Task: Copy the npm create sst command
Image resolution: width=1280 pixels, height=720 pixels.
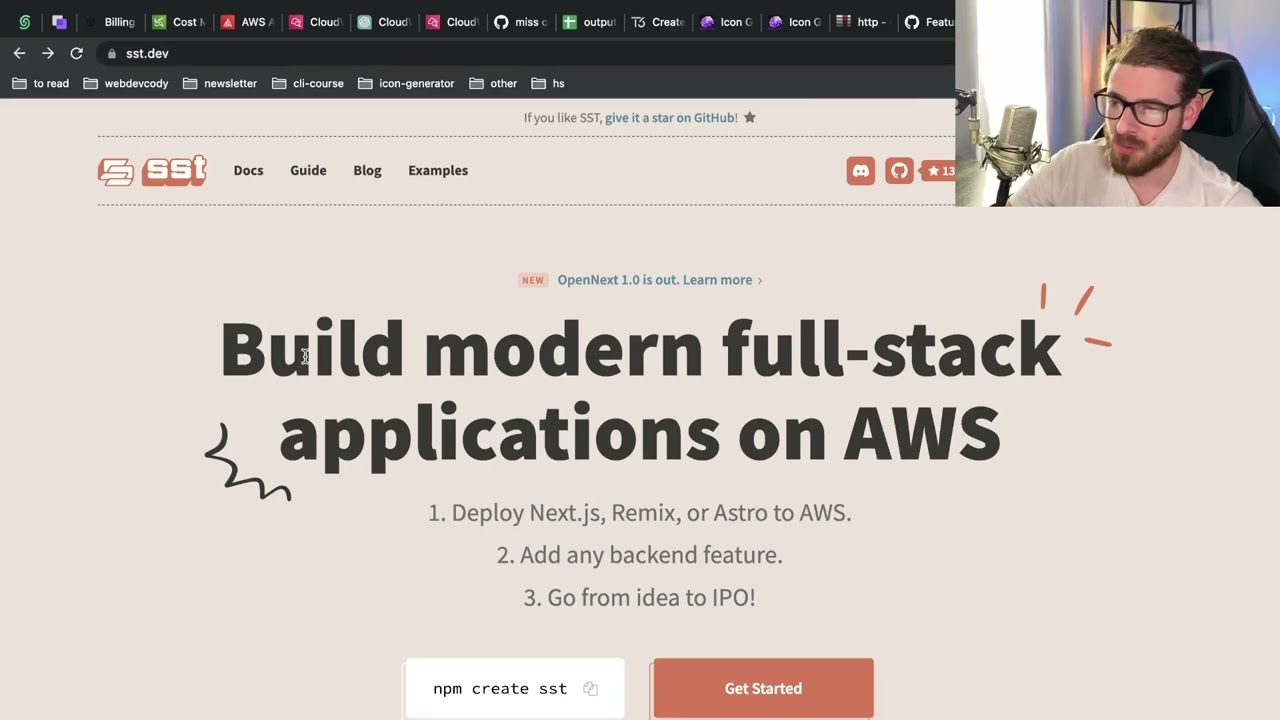Action: 590,688
